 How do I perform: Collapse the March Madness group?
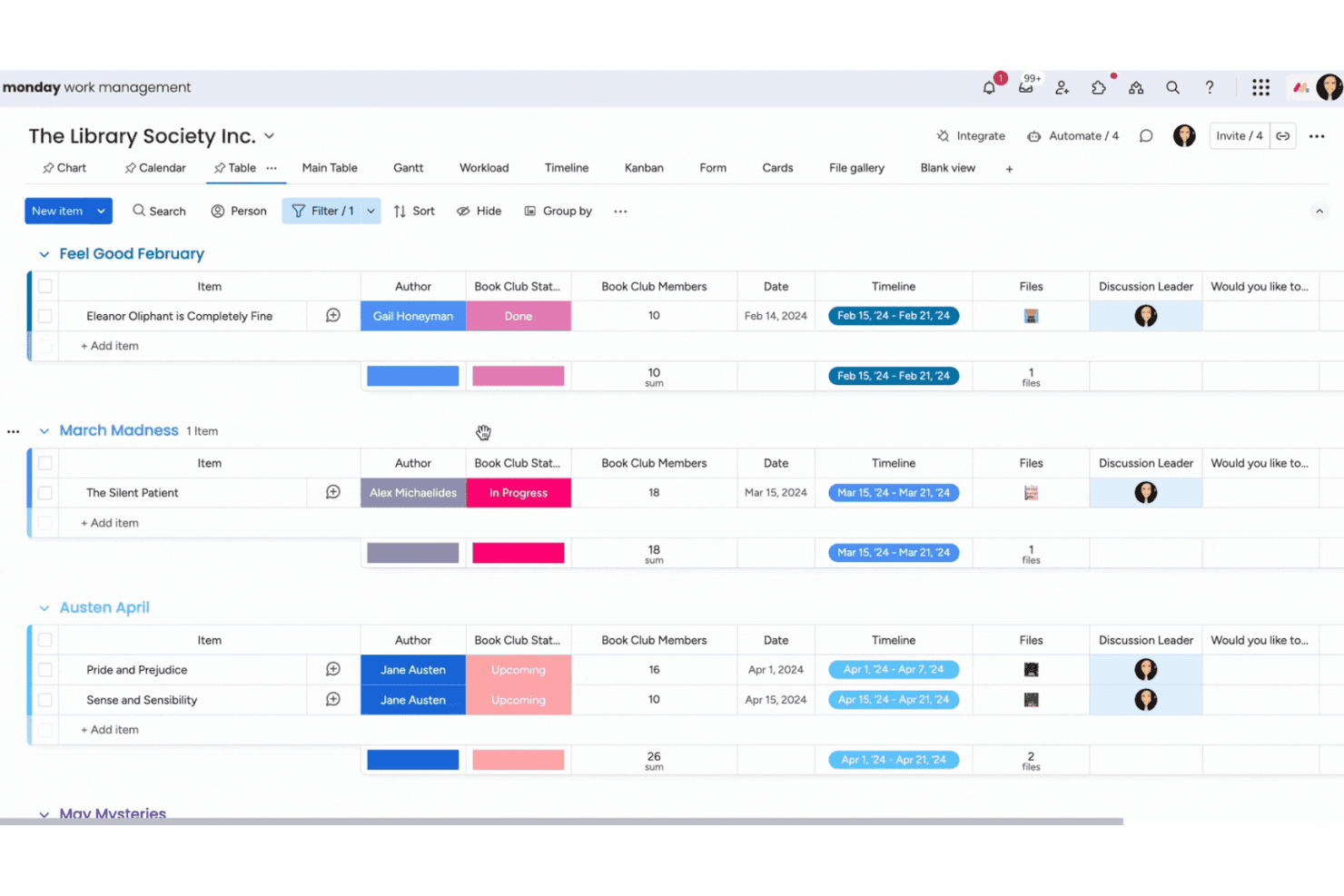(44, 431)
